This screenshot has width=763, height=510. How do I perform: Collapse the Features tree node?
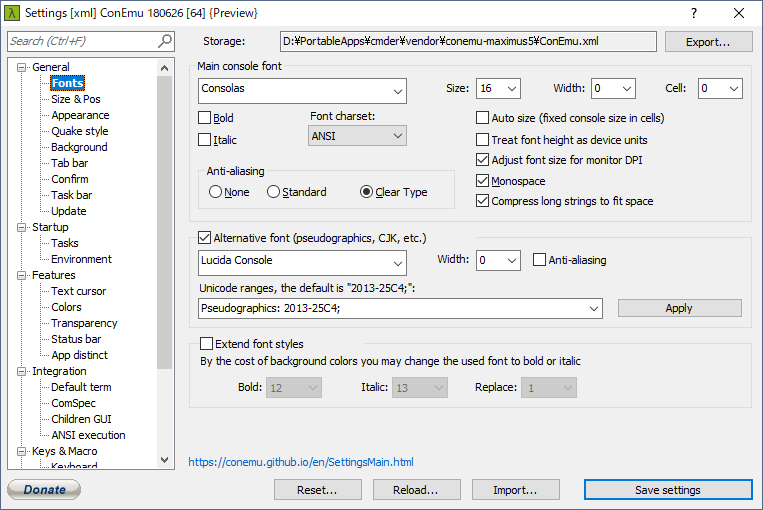point(21,275)
